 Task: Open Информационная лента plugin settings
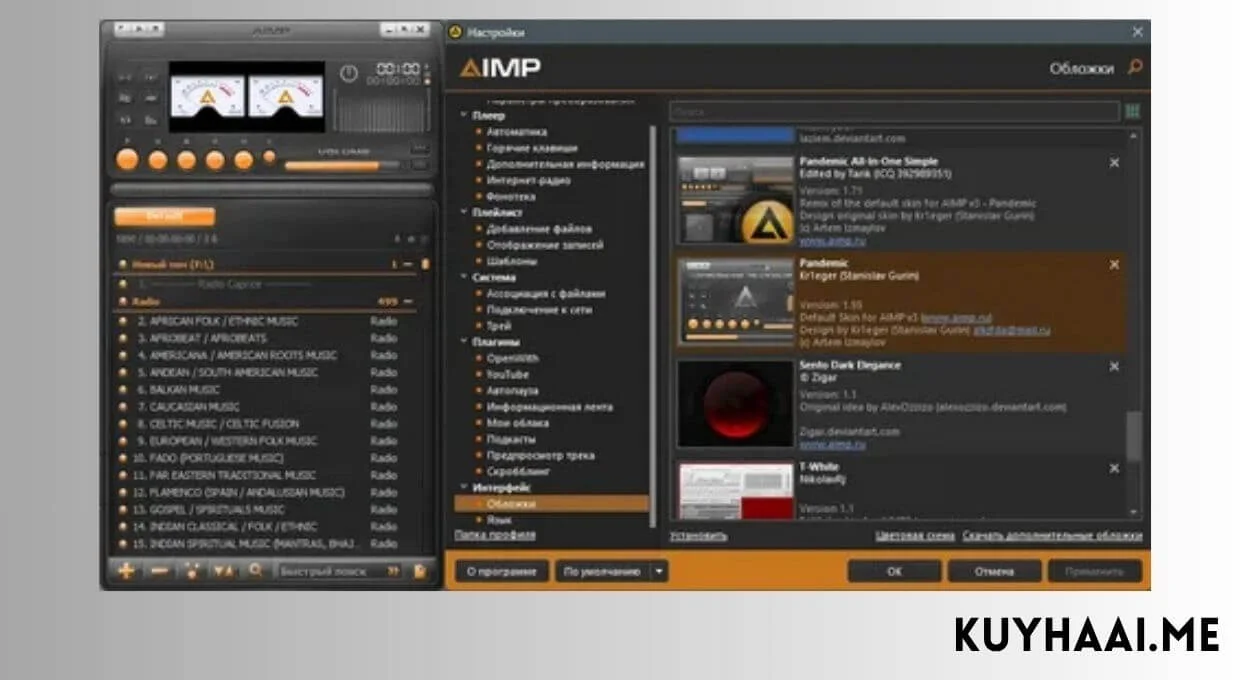tap(550, 407)
